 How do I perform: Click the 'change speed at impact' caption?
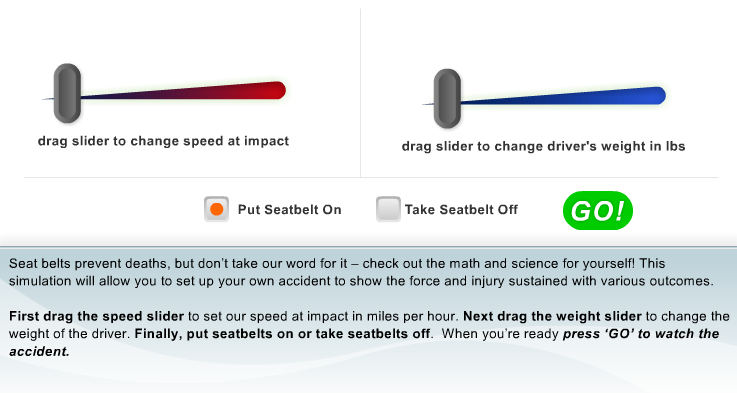210,141
